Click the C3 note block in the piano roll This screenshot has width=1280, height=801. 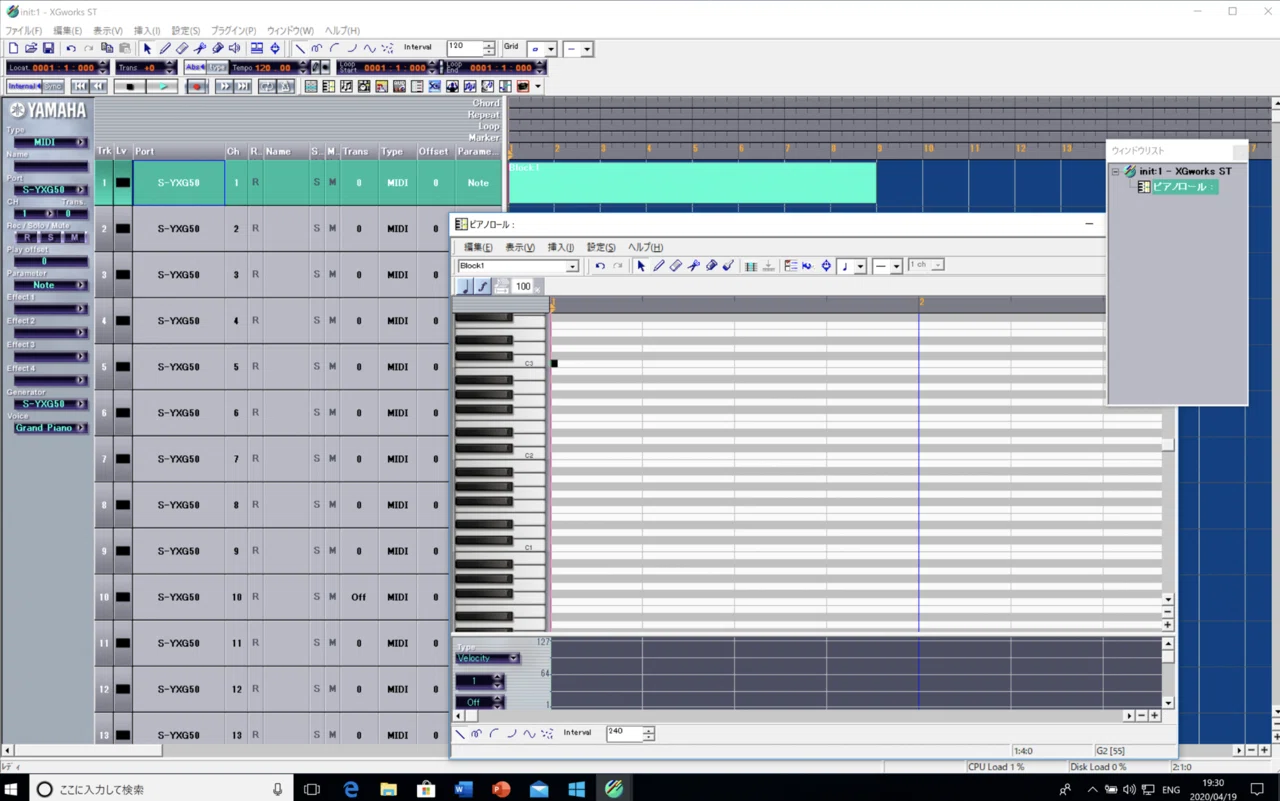click(x=554, y=363)
